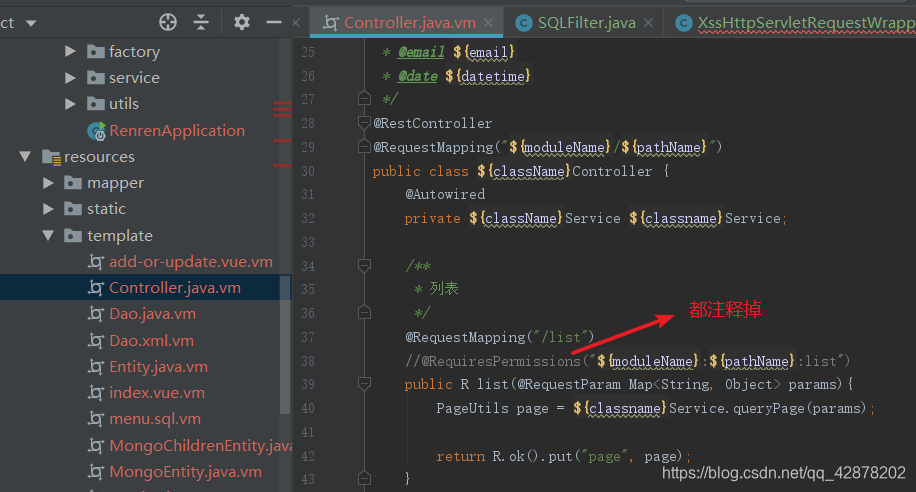Open Dao.java.vm file
The width and height of the screenshot is (916, 492).
(x=152, y=314)
